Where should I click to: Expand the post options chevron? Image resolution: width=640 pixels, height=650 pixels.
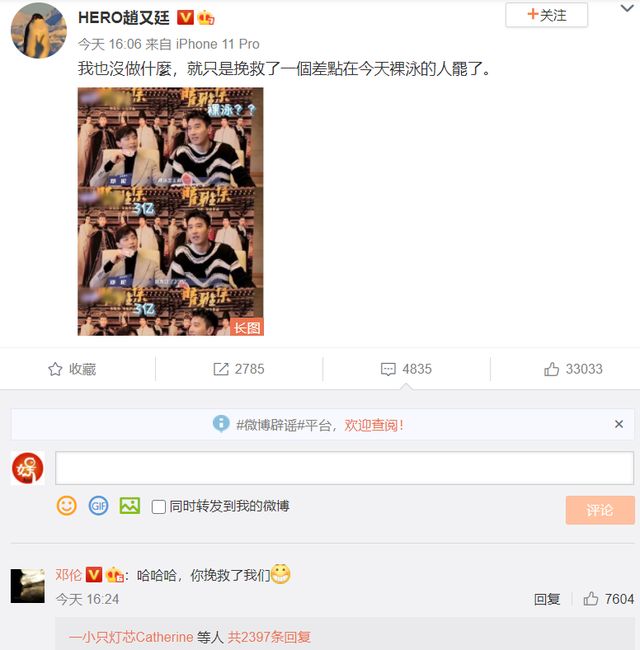click(x=627, y=8)
